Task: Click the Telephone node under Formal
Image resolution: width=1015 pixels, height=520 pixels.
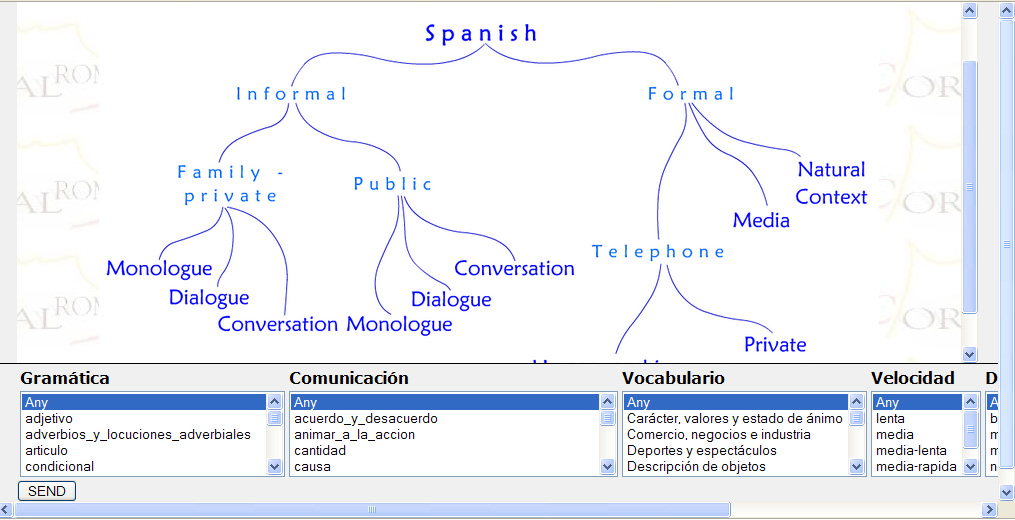Action: click(658, 252)
